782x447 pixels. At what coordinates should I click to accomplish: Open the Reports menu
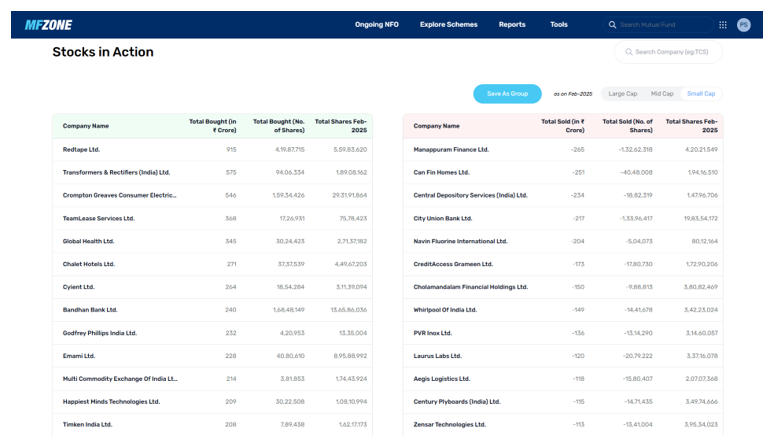point(512,24)
